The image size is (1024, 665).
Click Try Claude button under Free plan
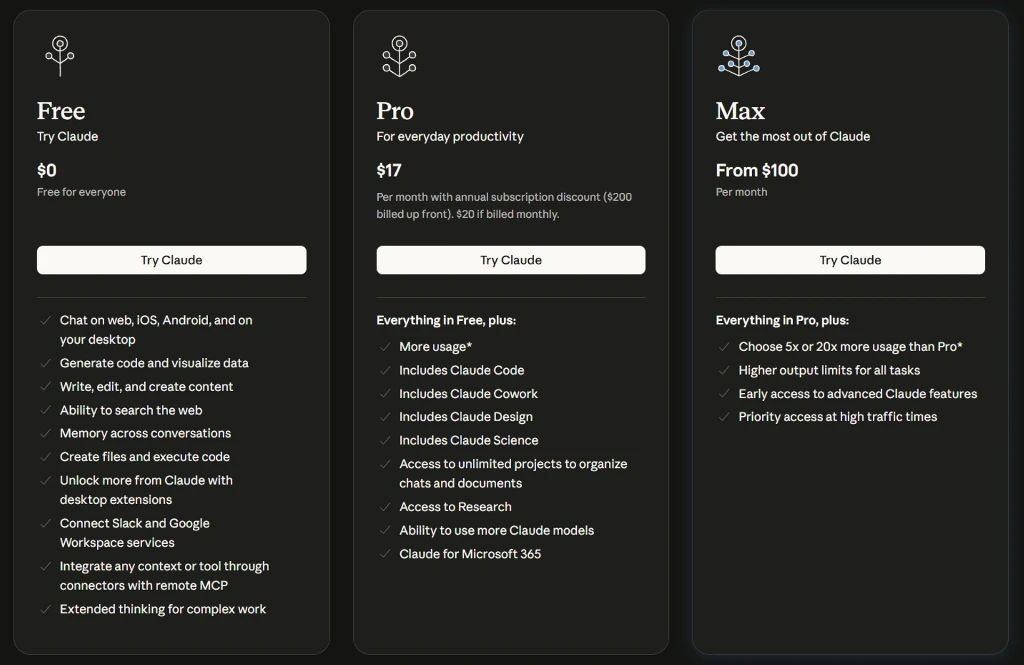click(x=171, y=260)
